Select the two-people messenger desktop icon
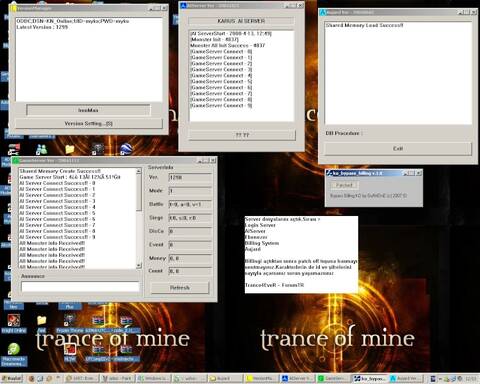The height and width of the screenshot is (384, 480). point(42,150)
